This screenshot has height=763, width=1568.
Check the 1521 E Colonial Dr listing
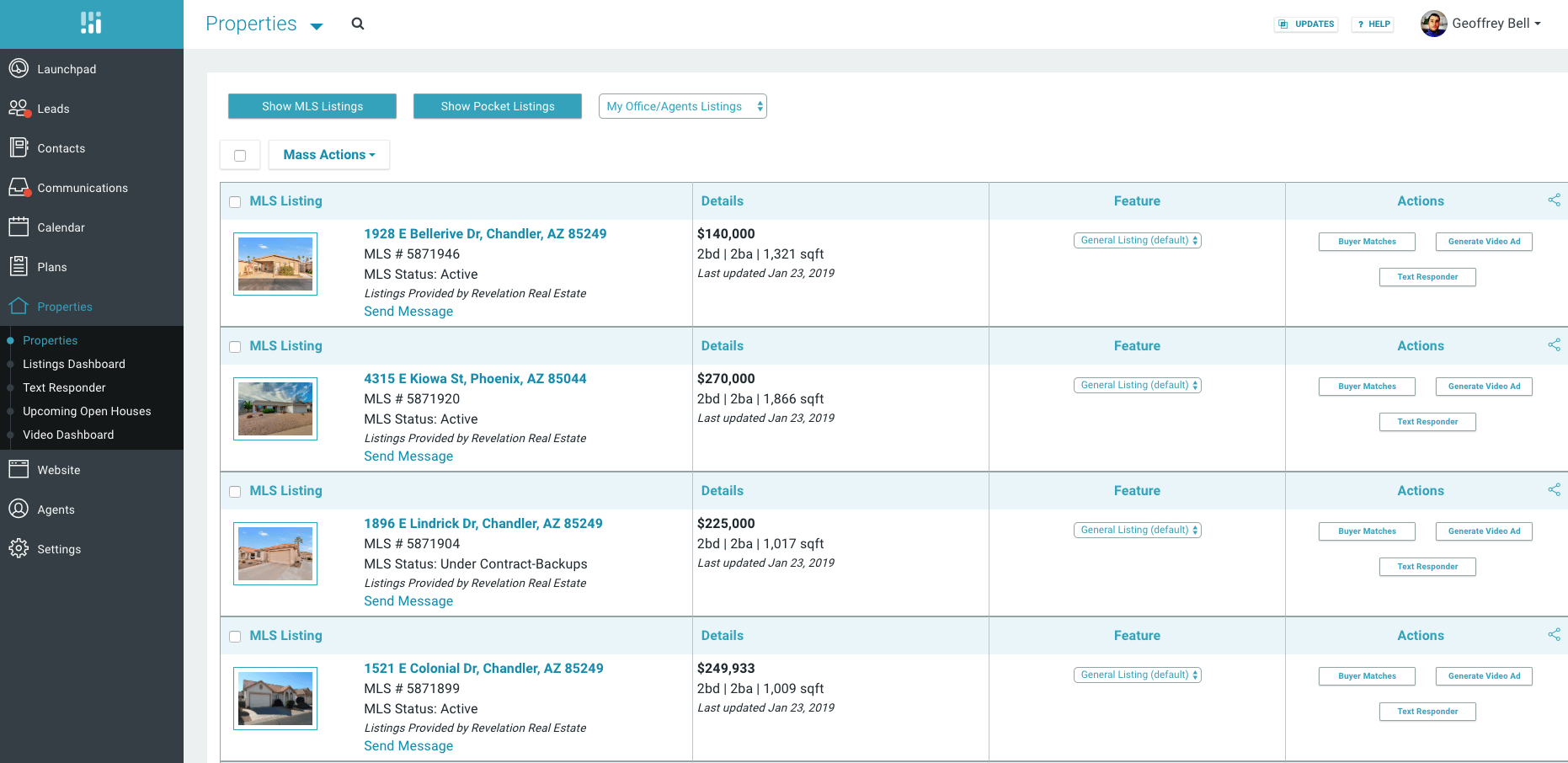tap(235, 637)
